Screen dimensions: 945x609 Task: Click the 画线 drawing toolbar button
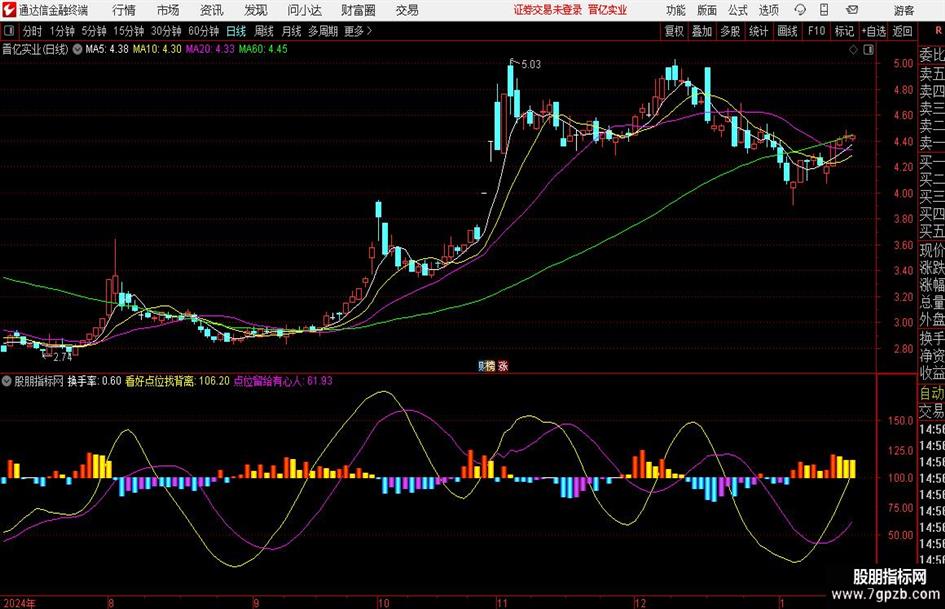tap(787, 31)
